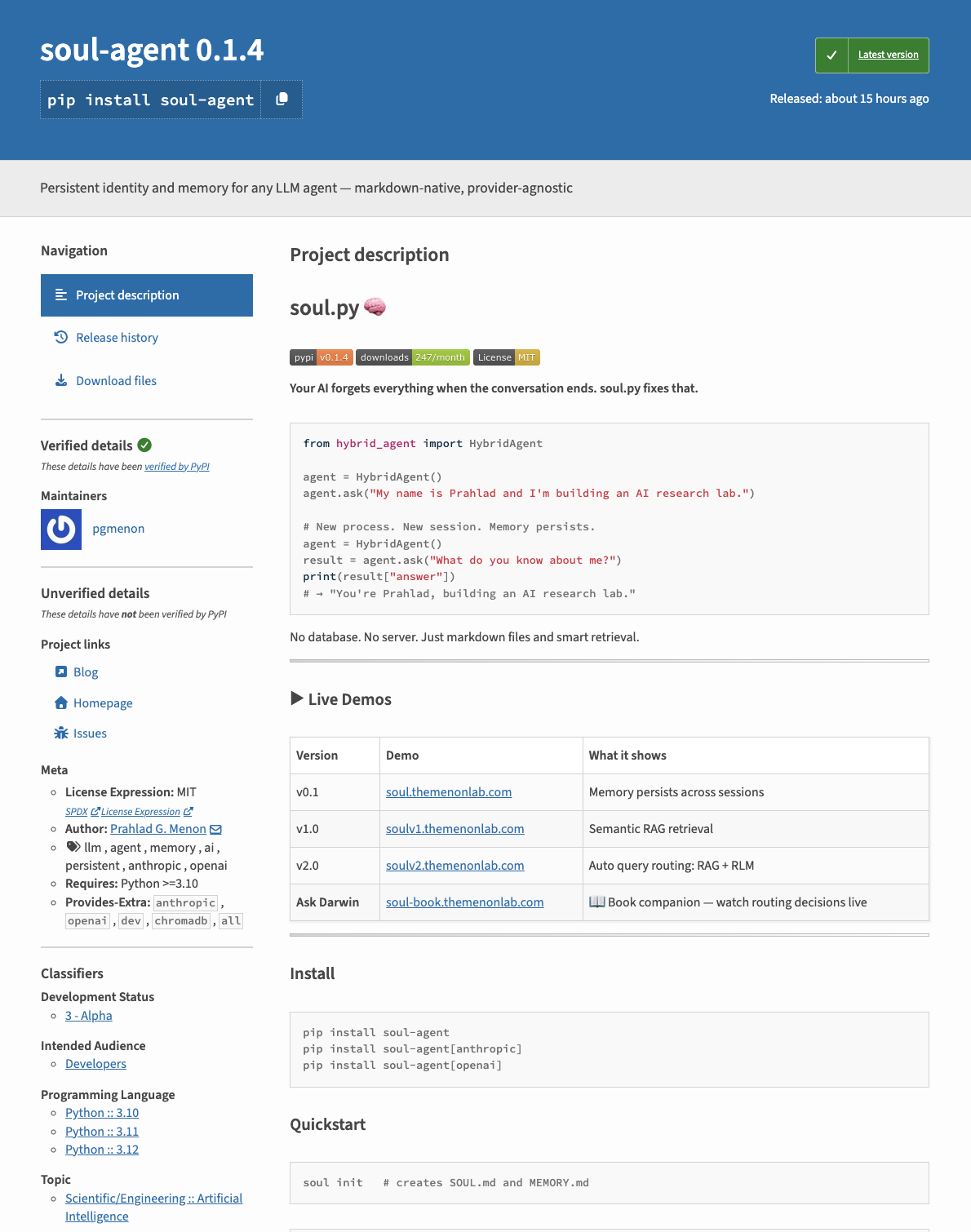Click the soul-agent 0.1.4 page title
971x1232 pixels.
(152, 50)
